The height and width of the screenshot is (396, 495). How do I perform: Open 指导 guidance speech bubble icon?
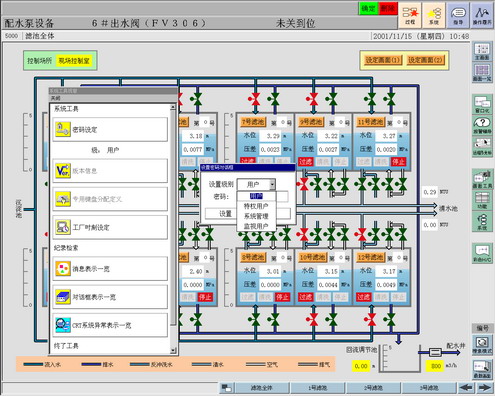[x=458, y=15]
